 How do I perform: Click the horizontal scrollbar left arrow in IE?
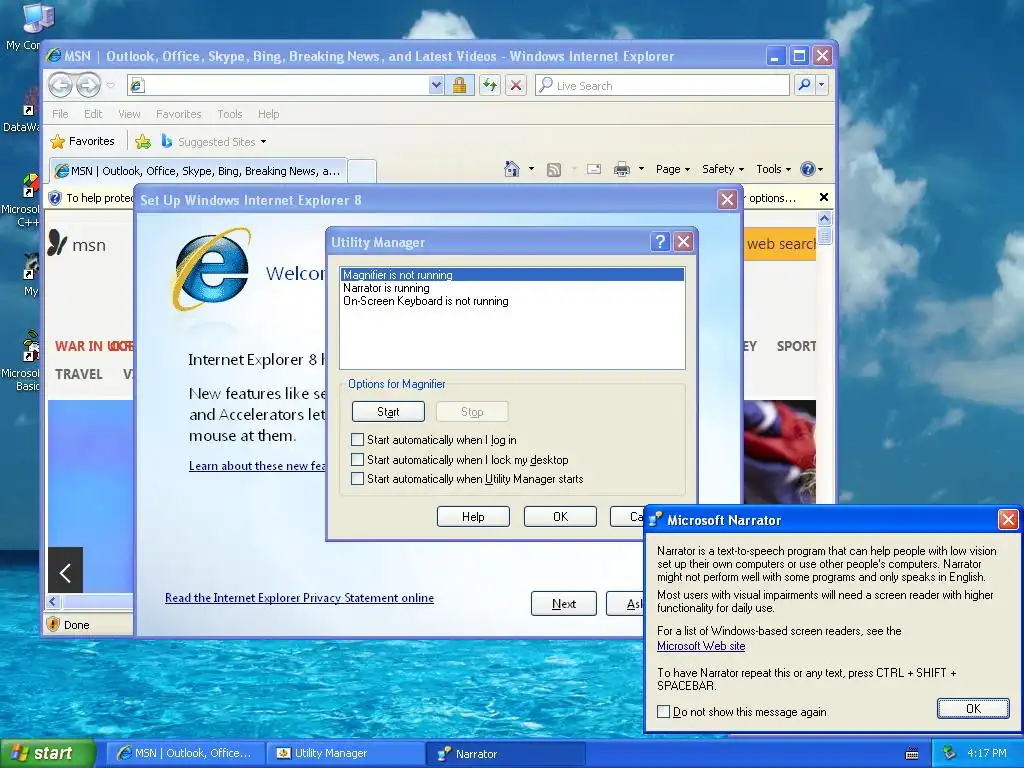pos(54,601)
